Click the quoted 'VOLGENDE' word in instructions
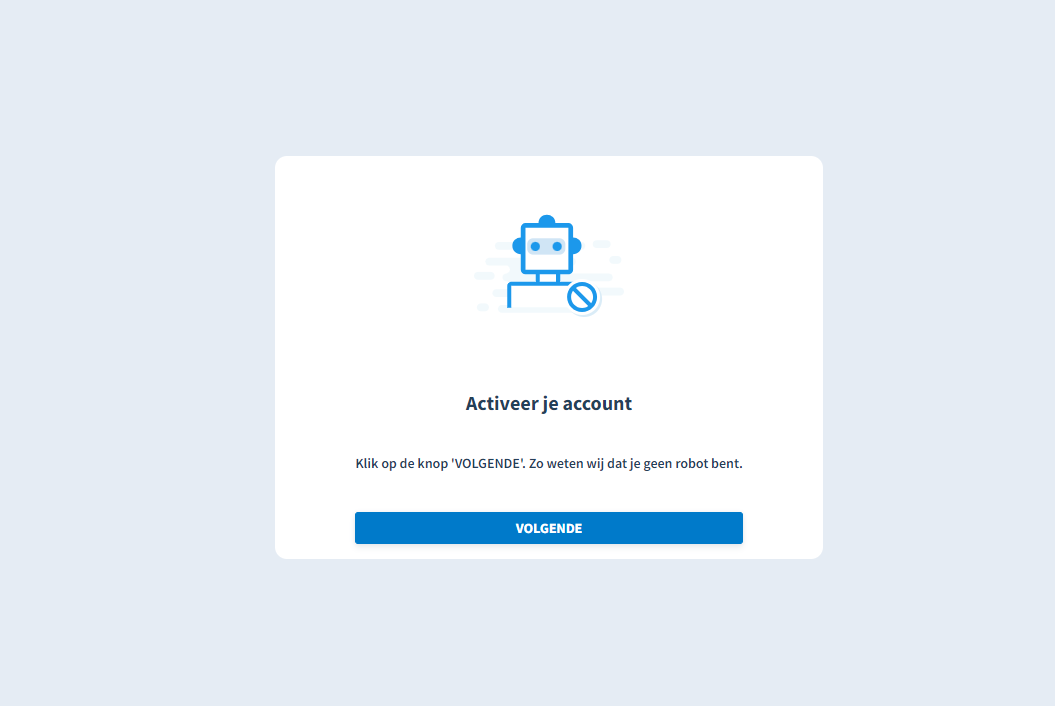The image size is (1055, 706). click(x=488, y=464)
